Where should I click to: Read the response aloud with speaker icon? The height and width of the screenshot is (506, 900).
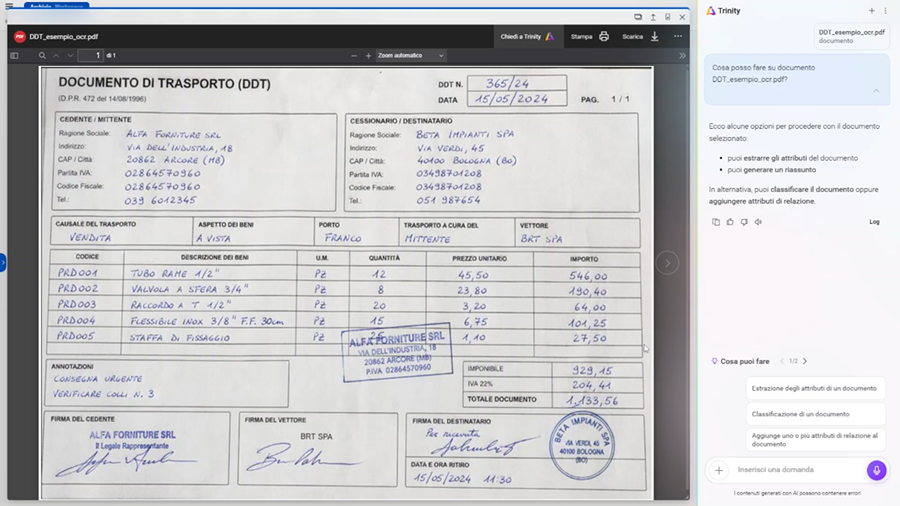[758, 222]
